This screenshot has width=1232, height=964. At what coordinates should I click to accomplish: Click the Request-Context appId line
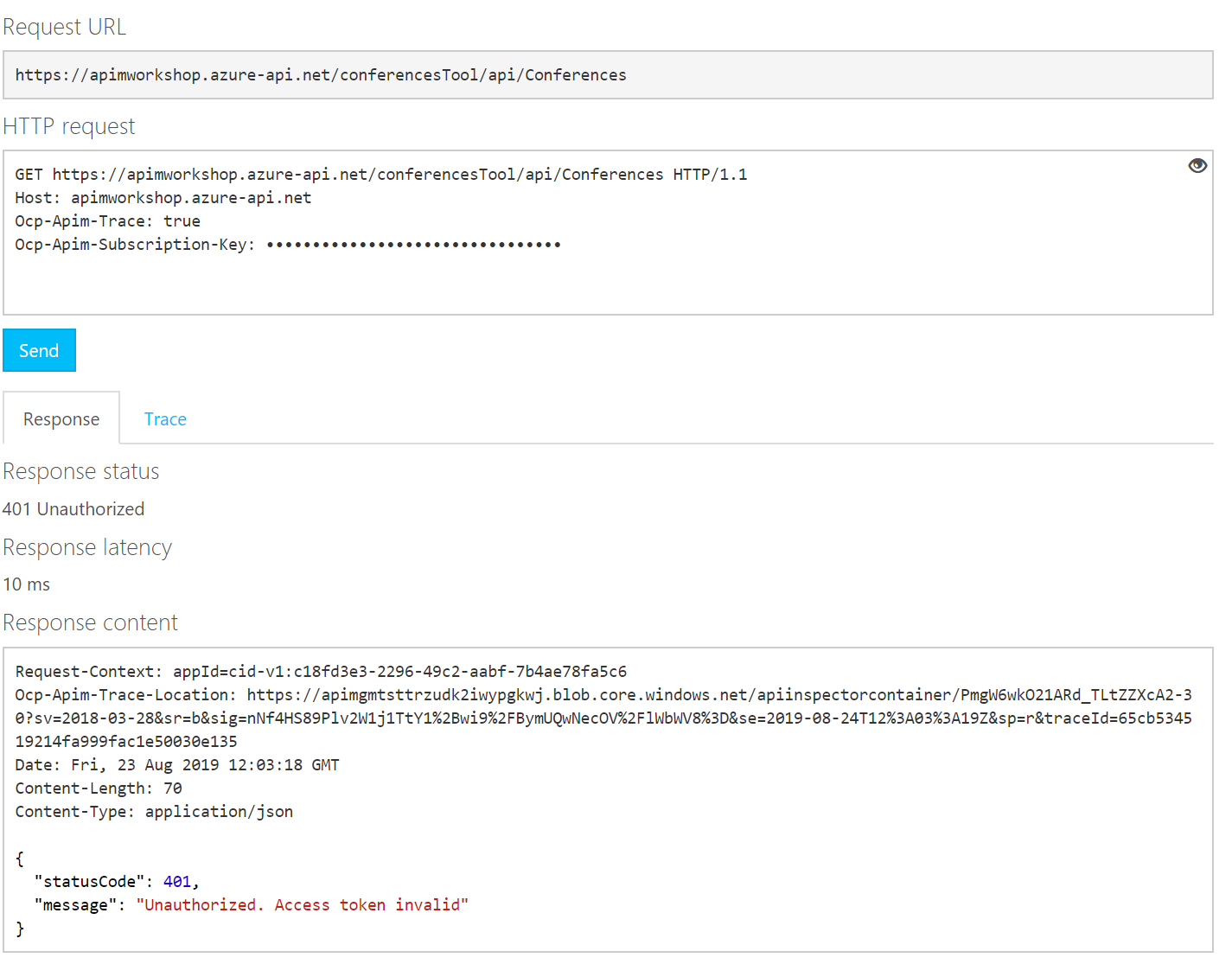tap(320, 672)
